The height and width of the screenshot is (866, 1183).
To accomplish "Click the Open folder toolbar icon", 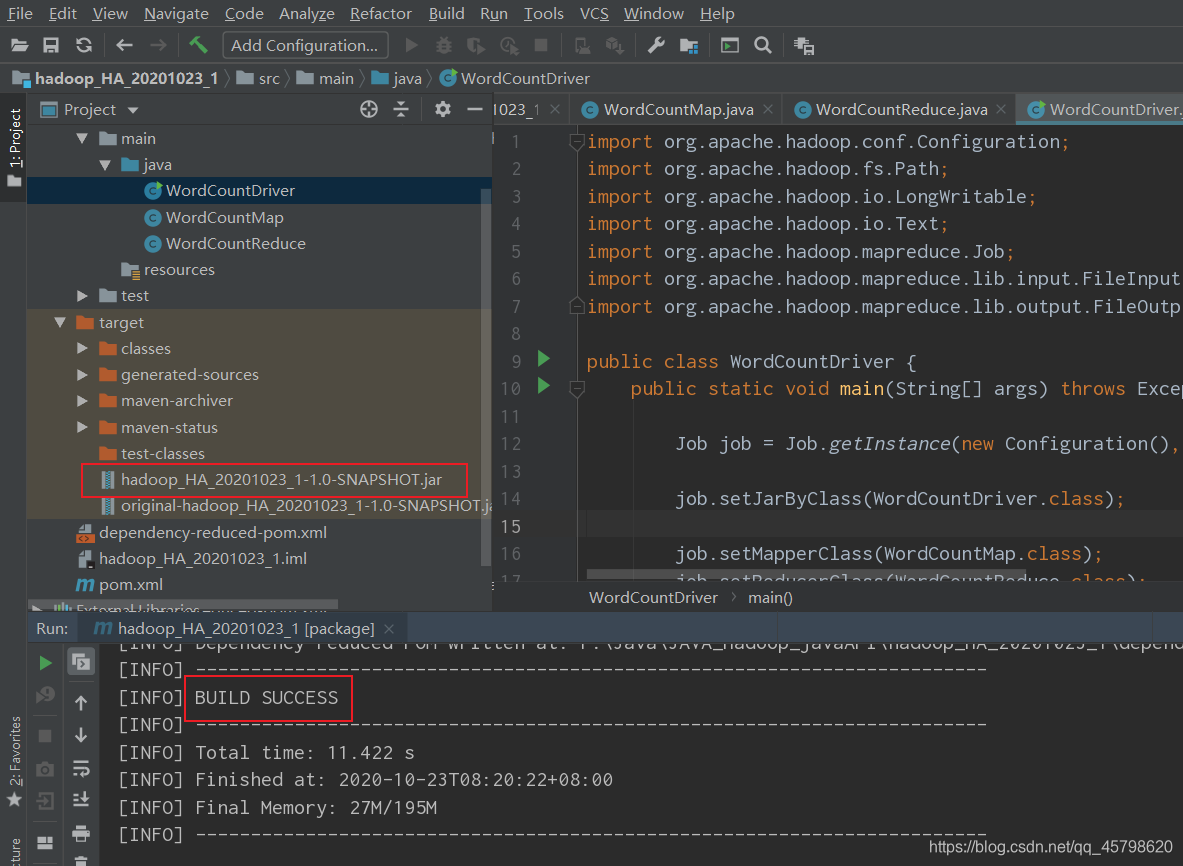I will coord(20,46).
